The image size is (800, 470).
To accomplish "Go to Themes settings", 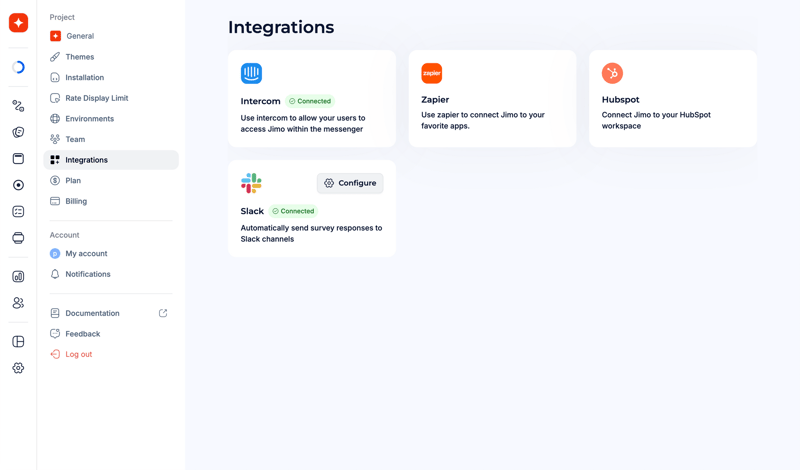I will pos(111,57).
